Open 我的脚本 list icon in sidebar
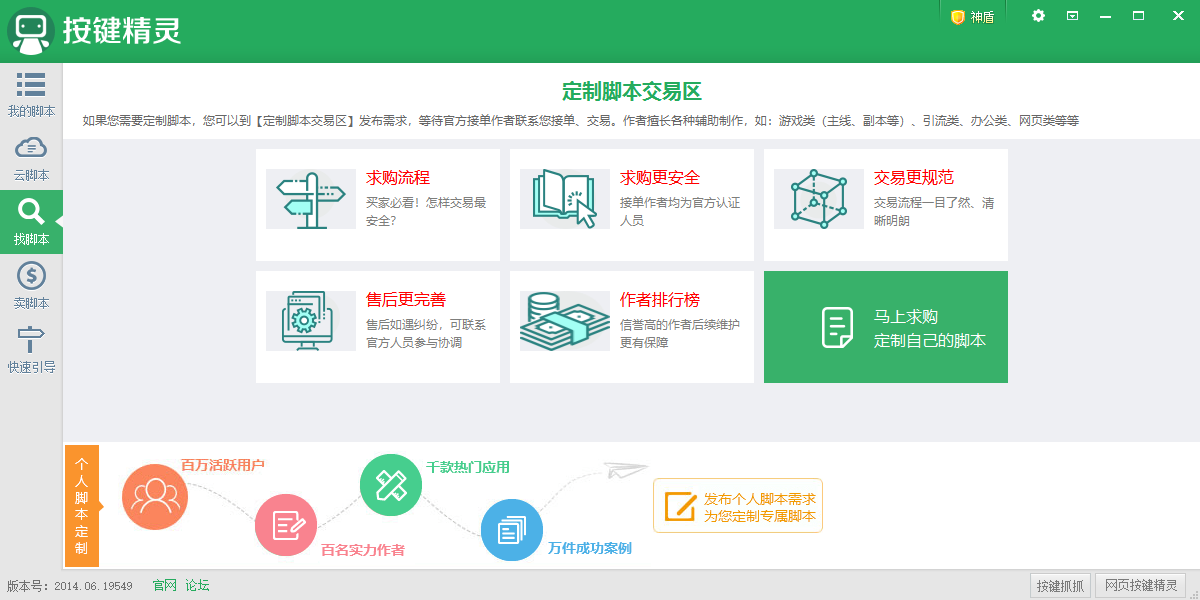Screen dimensions: 1200x600 31,85
